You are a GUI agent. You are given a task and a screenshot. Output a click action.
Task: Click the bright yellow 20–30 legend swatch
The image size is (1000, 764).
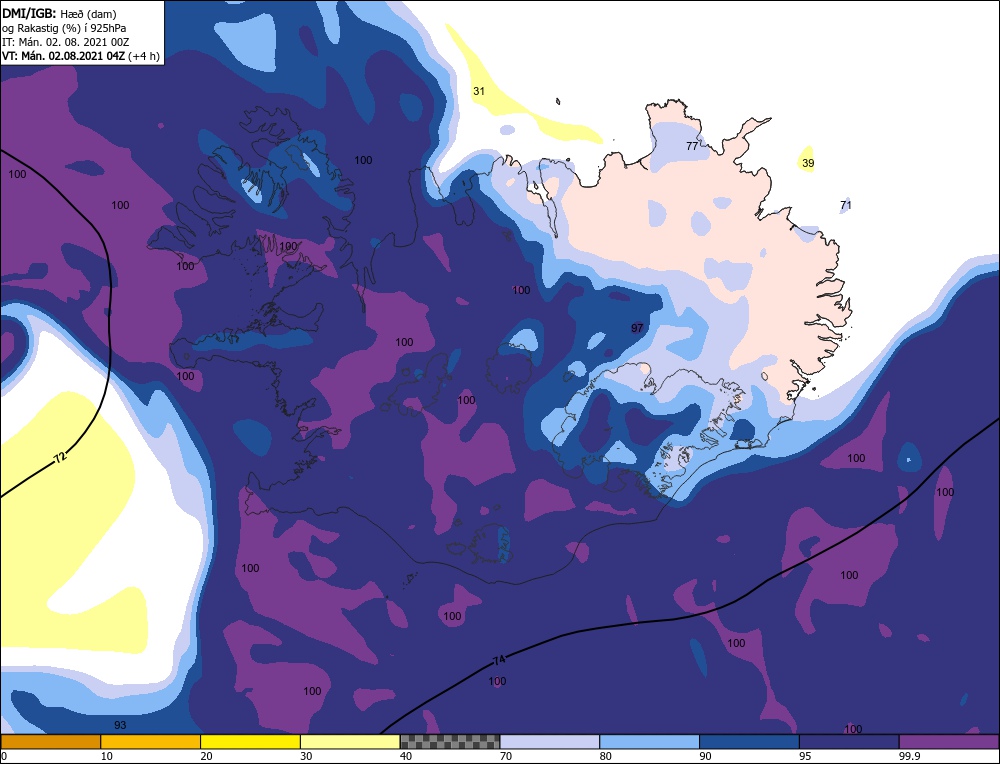[x=250, y=742]
